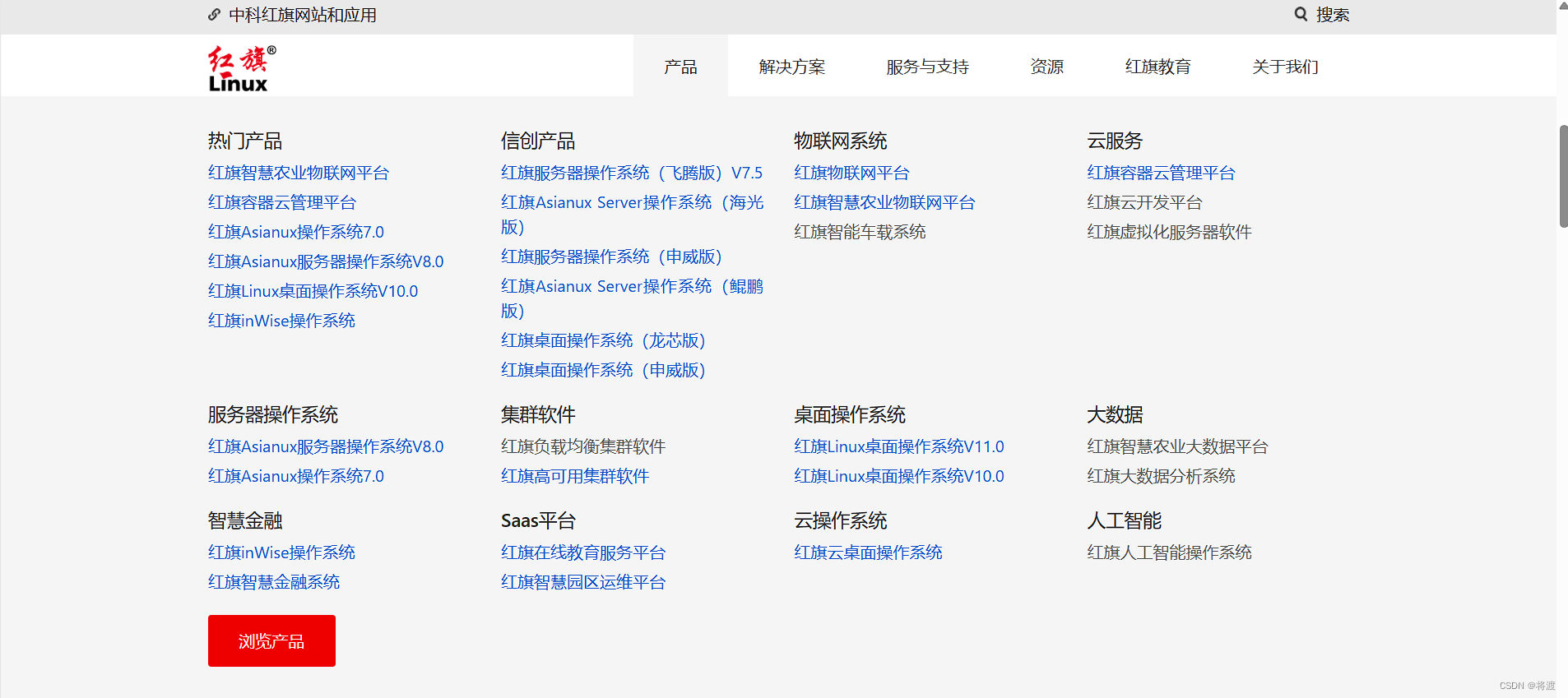This screenshot has width=1568, height=698.
Task: Open 红旗Asianux操作系统7.0 under 服务器操作系统
Action: [296, 476]
